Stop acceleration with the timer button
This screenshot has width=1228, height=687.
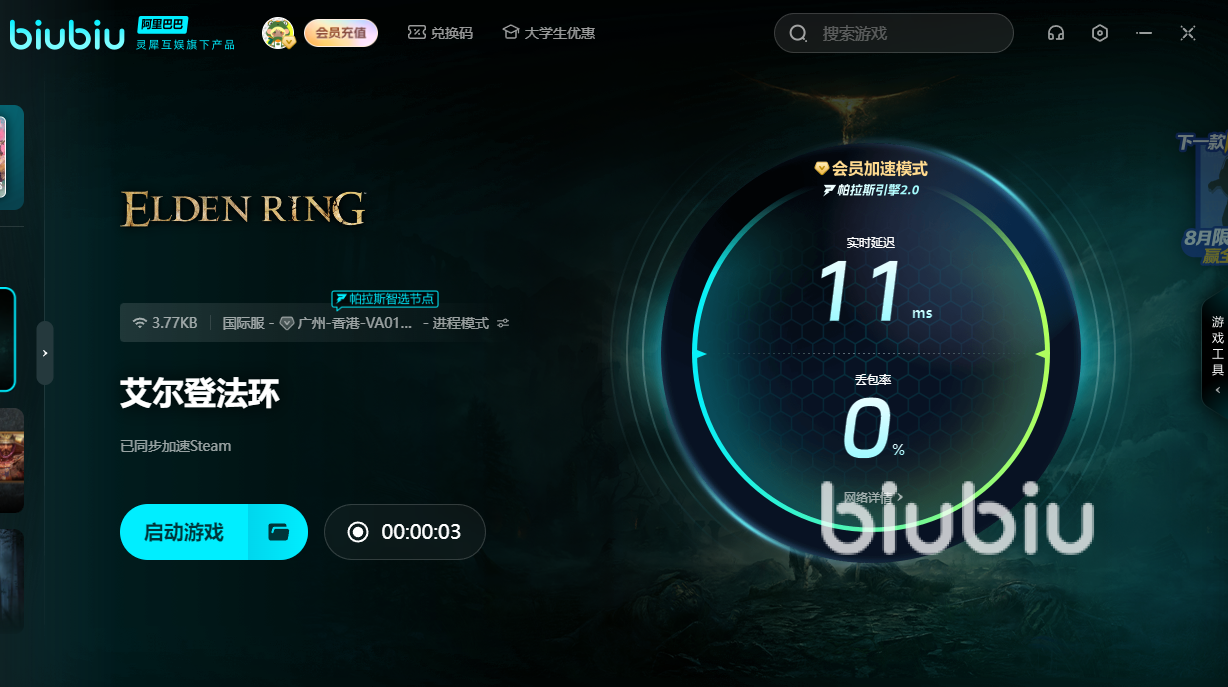click(404, 532)
